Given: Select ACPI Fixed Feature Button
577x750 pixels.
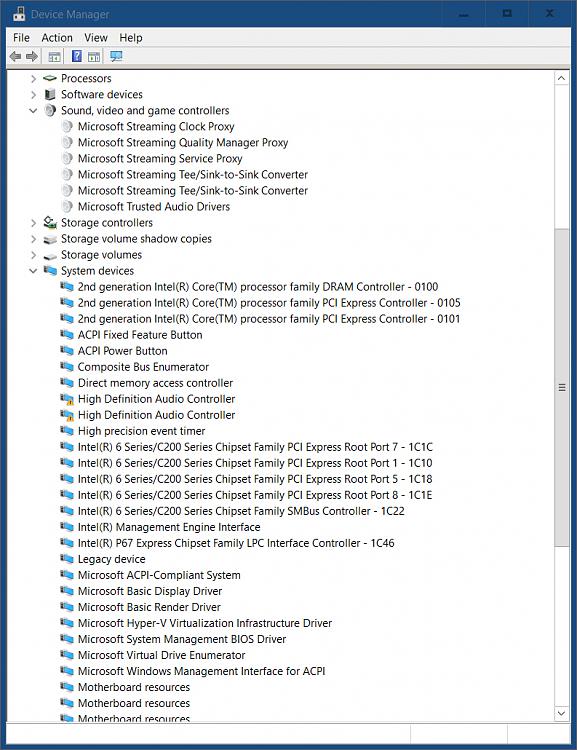Looking at the screenshot, I should [140, 335].
